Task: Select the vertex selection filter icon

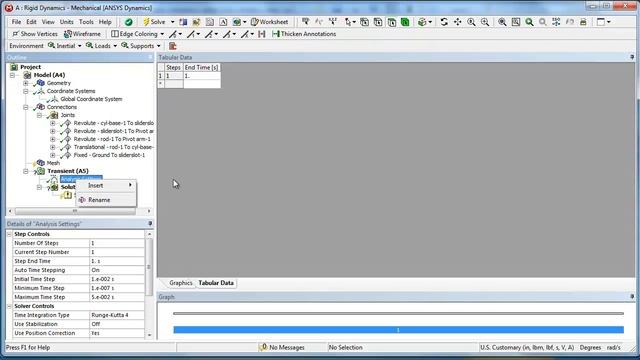Action: [x=364, y=22]
